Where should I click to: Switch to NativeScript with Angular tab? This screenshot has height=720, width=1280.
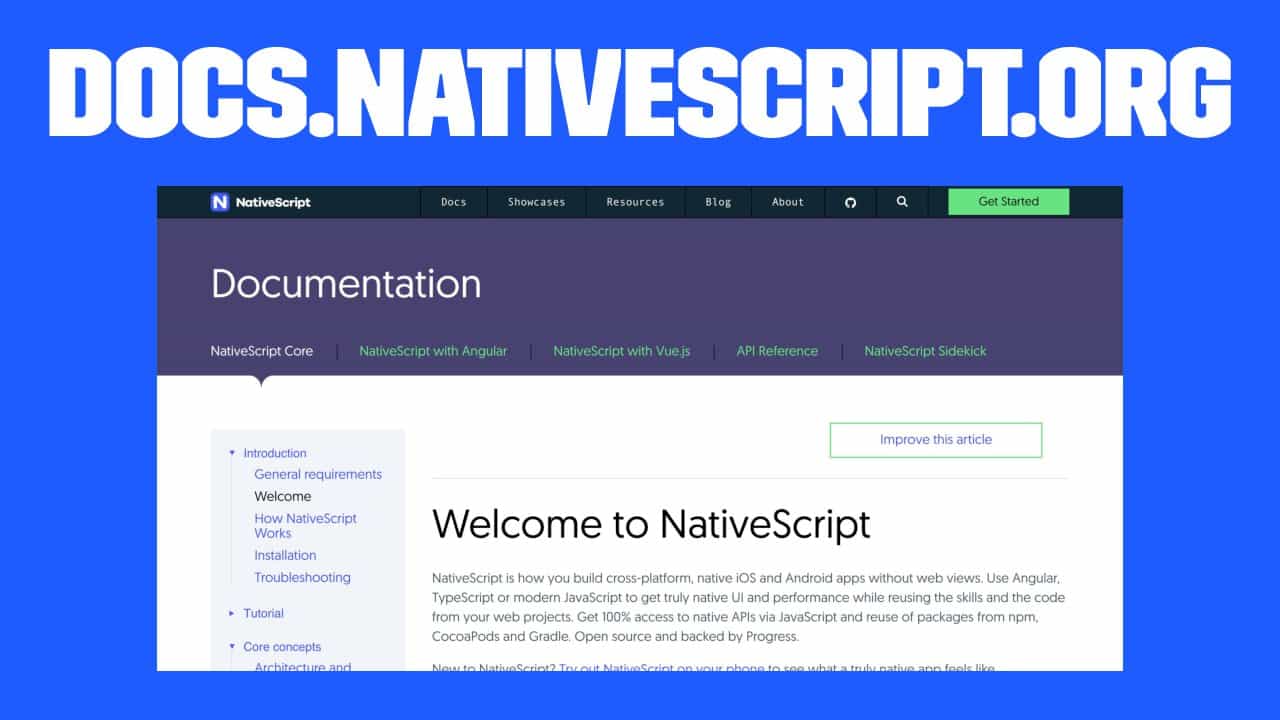433,351
